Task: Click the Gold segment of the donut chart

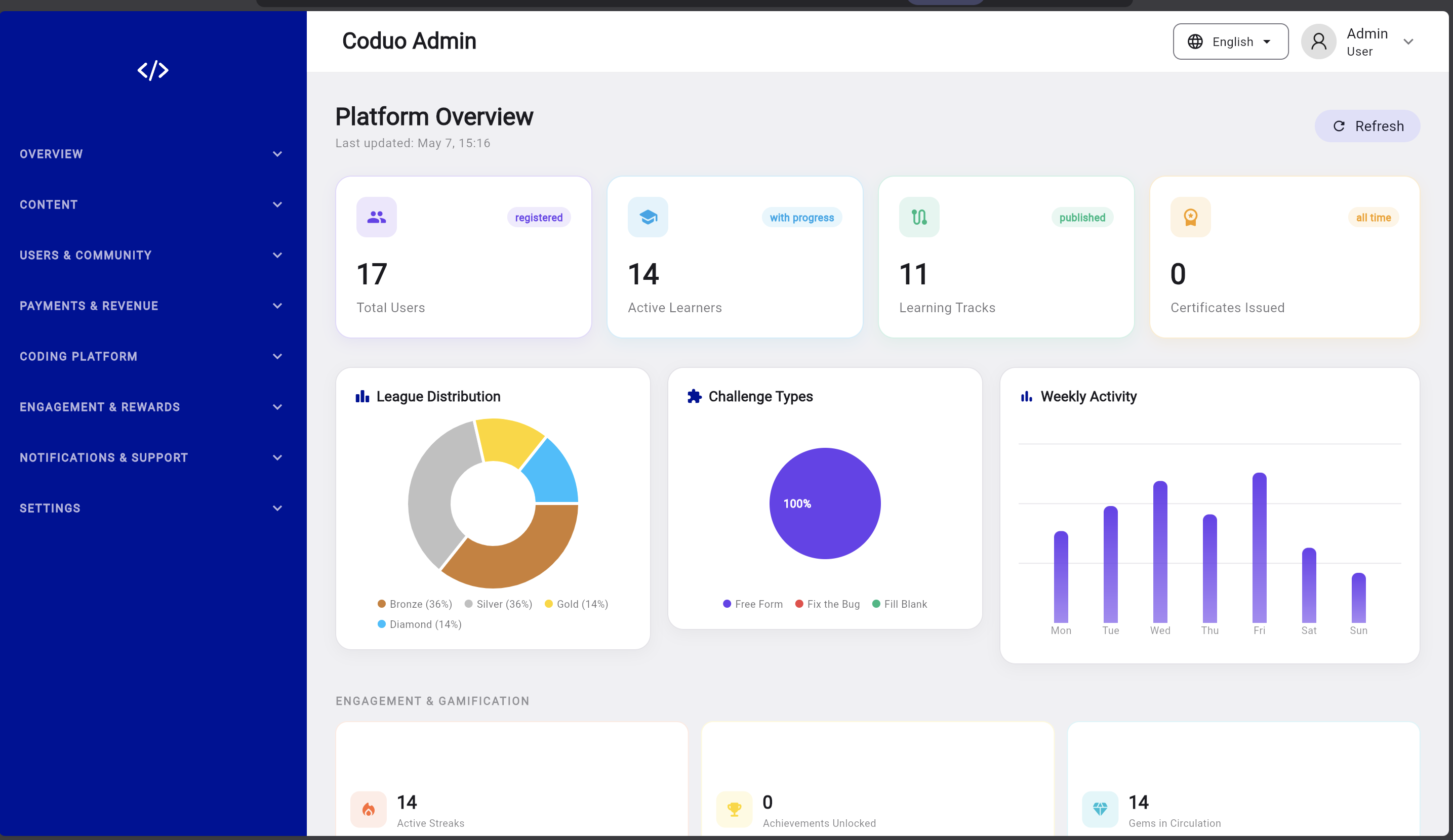Action: pyautogui.click(x=508, y=441)
